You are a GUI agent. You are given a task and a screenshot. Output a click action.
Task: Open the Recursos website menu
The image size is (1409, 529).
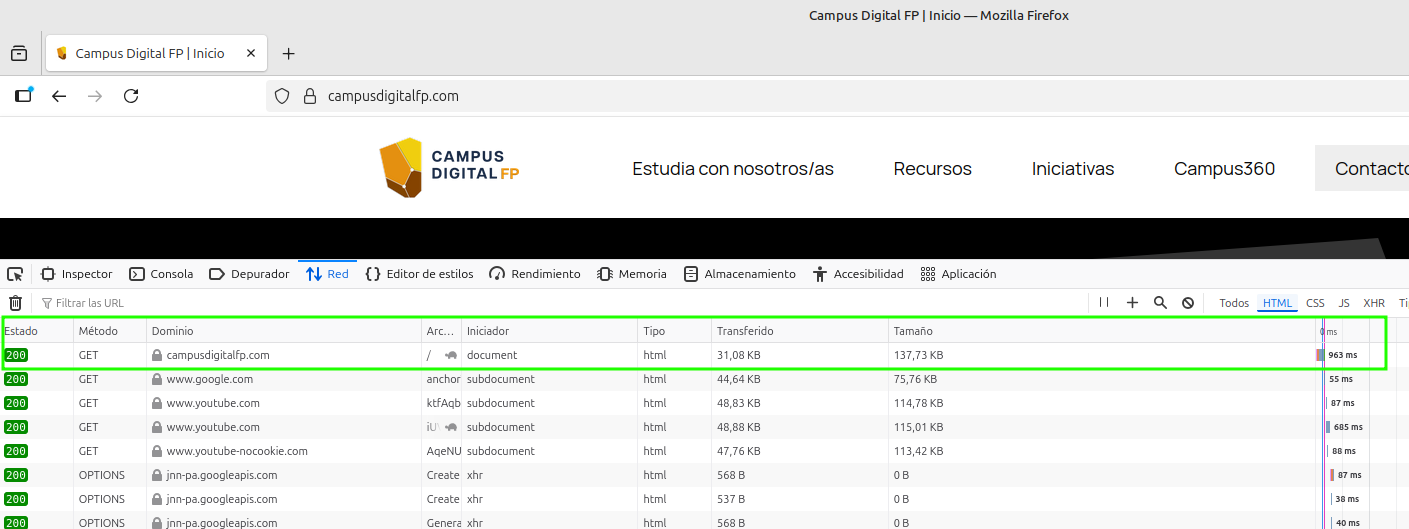[932, 169]
